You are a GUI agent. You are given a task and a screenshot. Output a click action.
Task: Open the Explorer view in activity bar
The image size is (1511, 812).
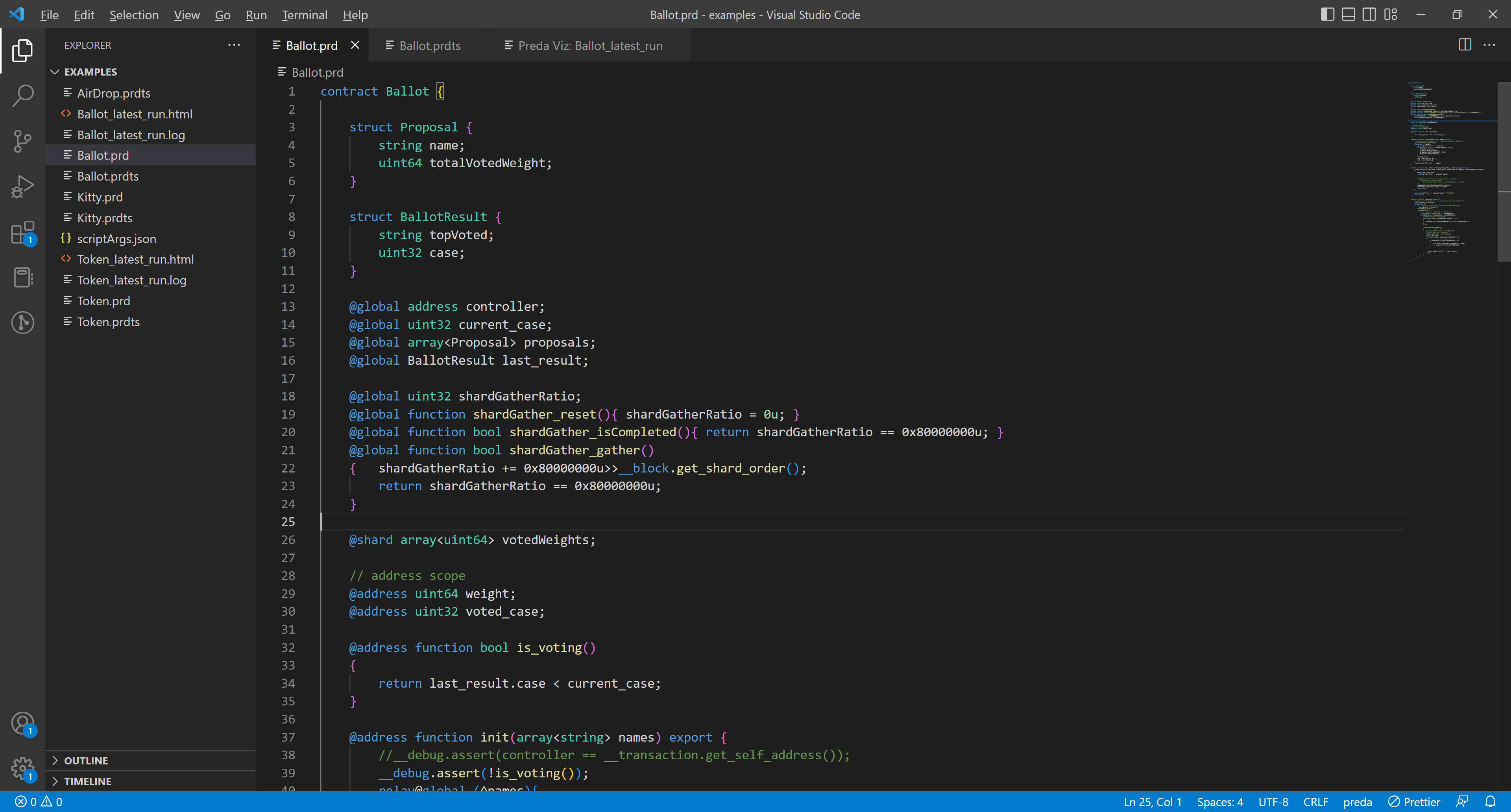(x=22, y=50)
